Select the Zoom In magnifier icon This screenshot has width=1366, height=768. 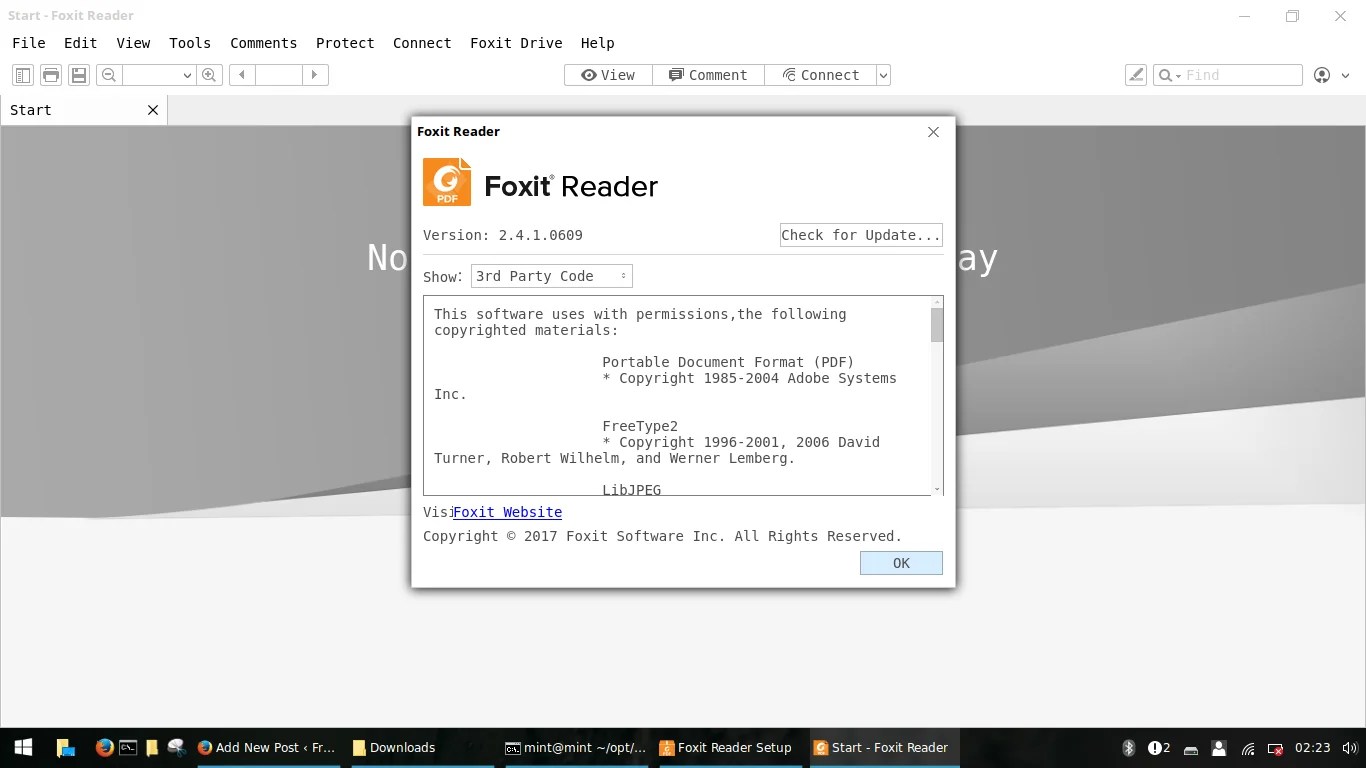[x=209, y=75]
